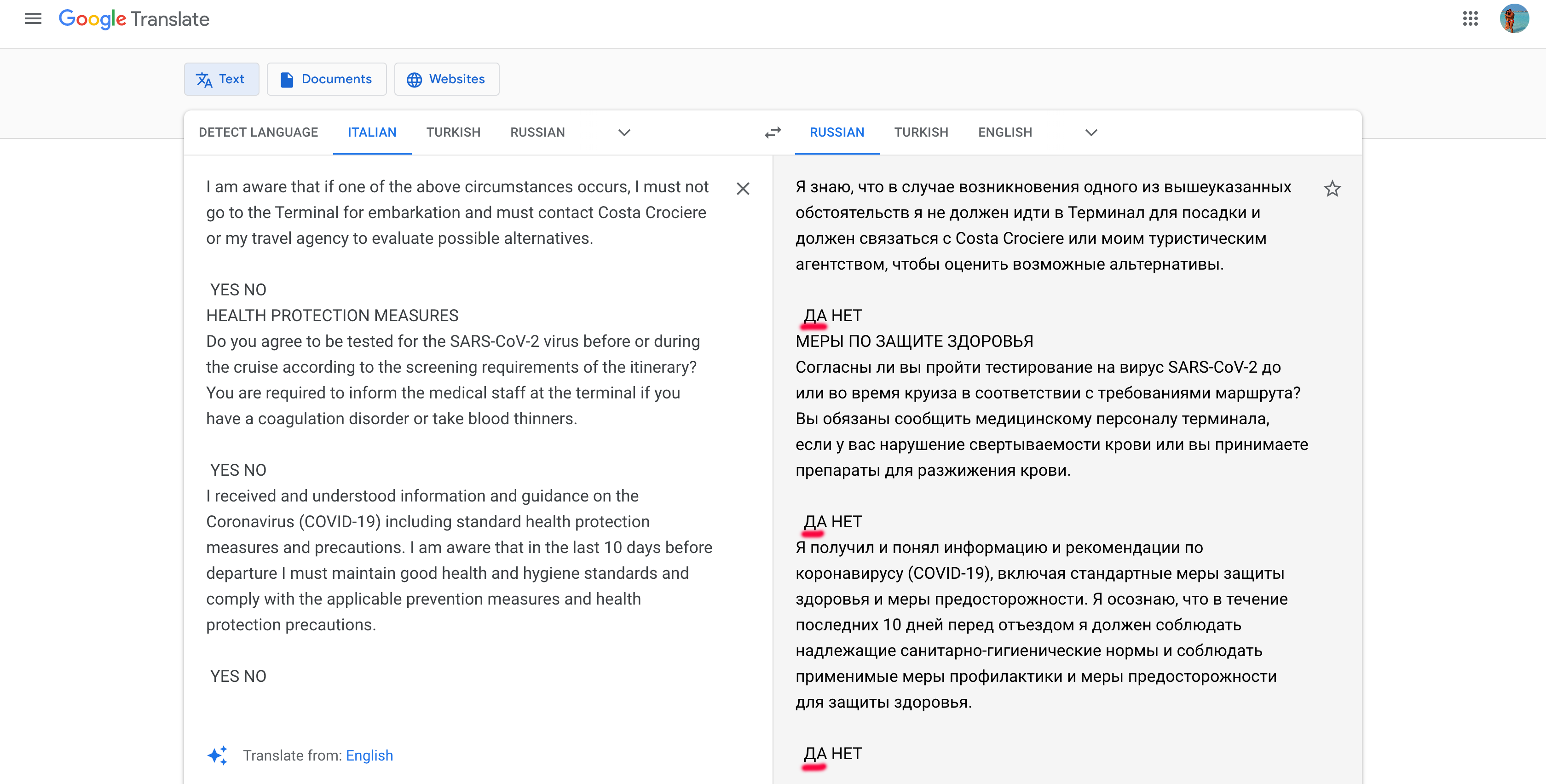Screen dimensions: 1546x784
Task: Click the first 'ДА НЕТ' translated line
Action: click(x=833, y=315)
